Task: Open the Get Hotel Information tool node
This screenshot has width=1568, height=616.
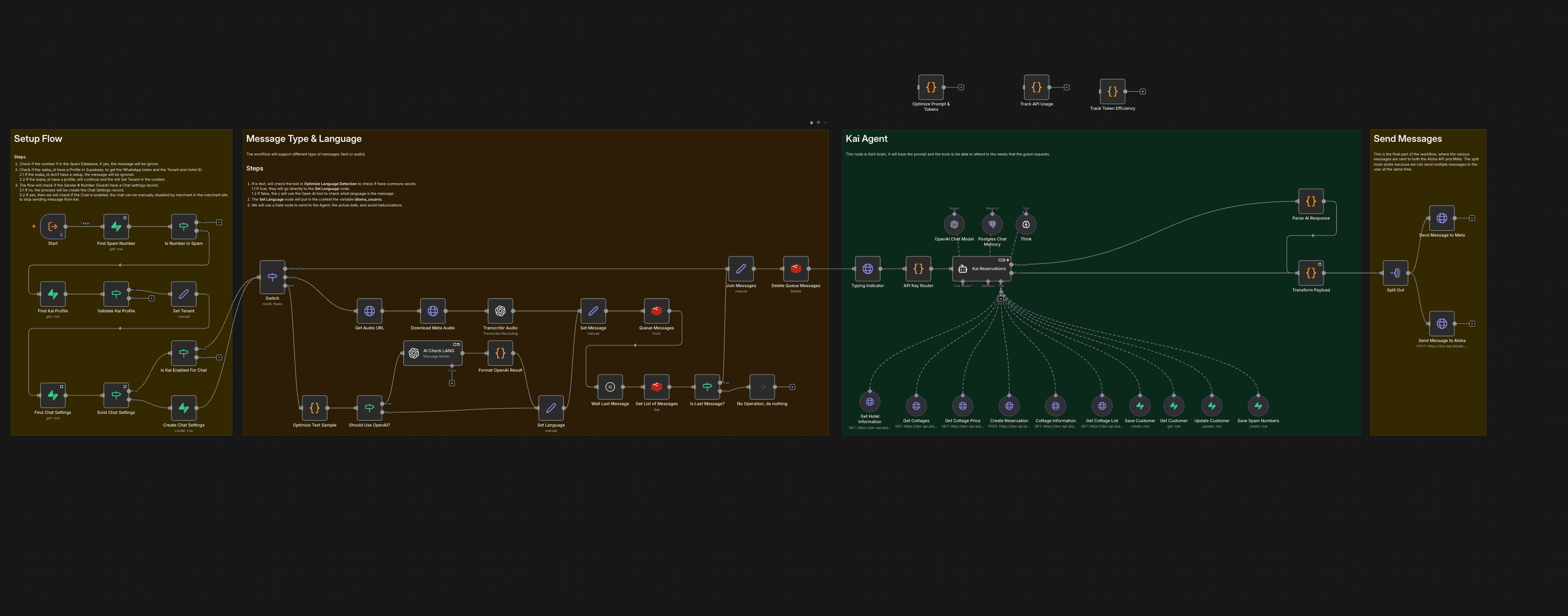Action: (869, 401)
